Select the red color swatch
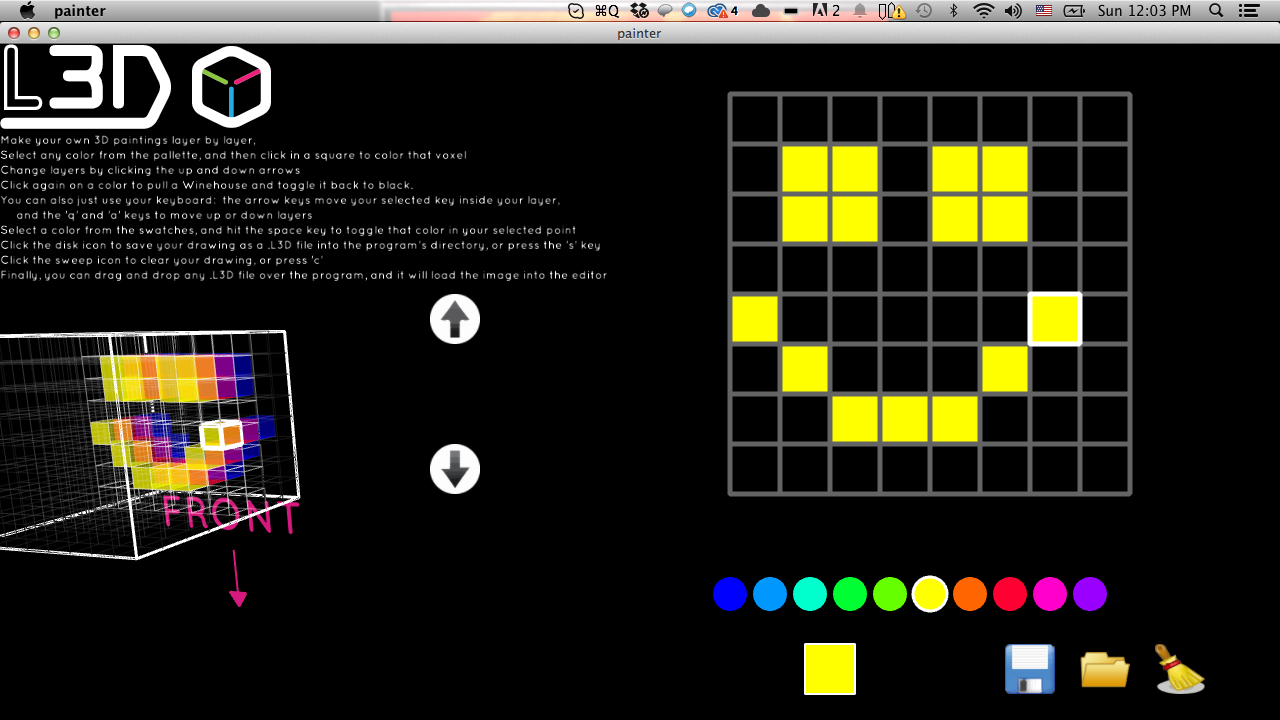Screen dimensions: 1280x720 coord(1010,594)
